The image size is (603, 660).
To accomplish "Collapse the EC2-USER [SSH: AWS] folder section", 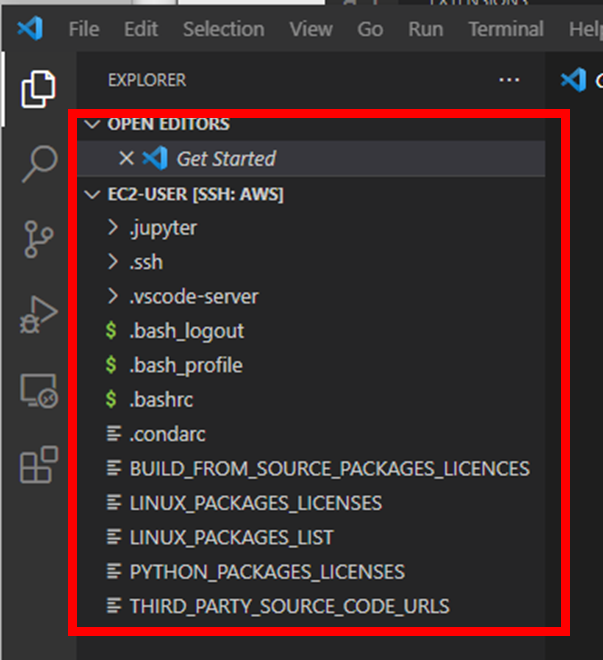I will pyautogui.click(x=92, y=194).
